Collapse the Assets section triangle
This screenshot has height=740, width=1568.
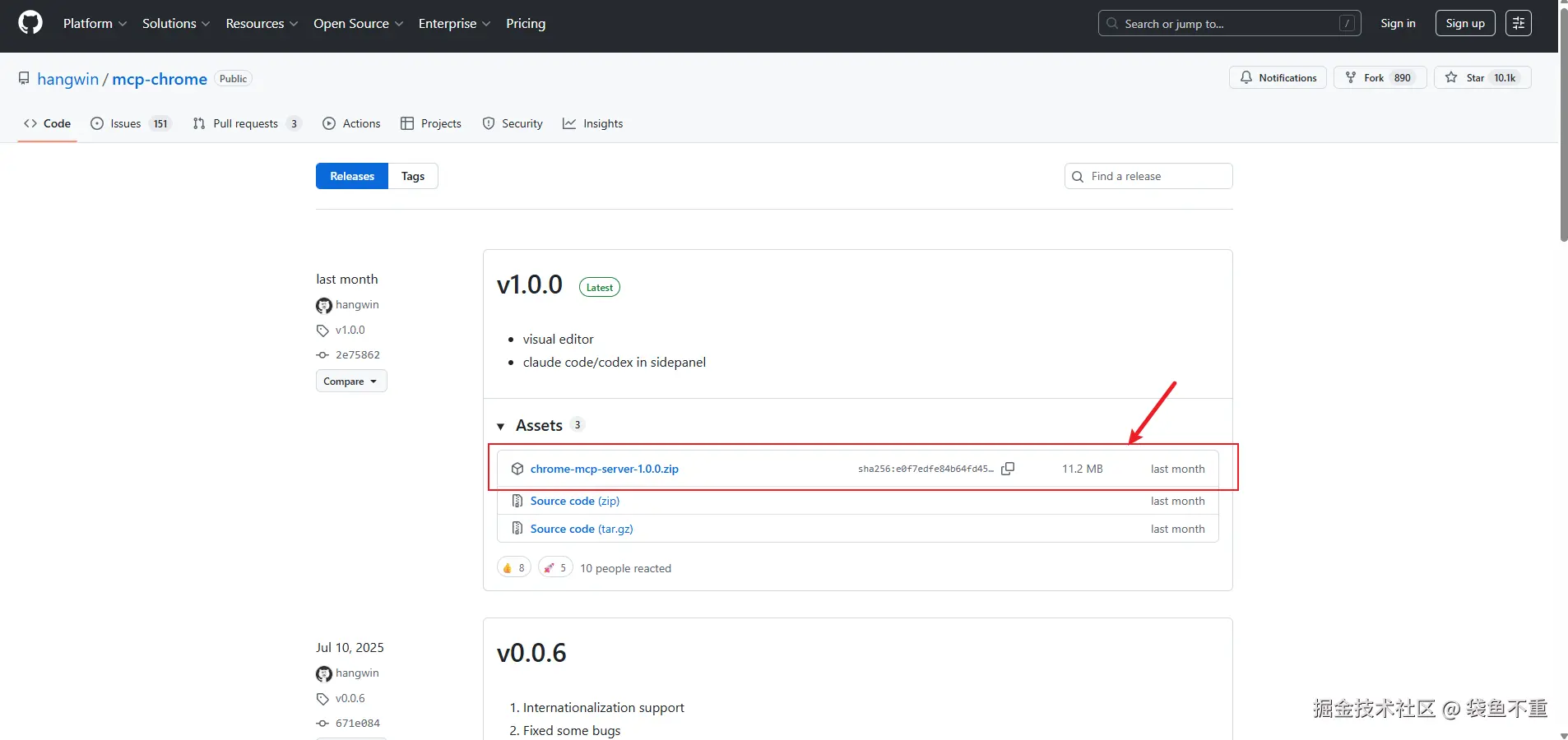point(501,426)
